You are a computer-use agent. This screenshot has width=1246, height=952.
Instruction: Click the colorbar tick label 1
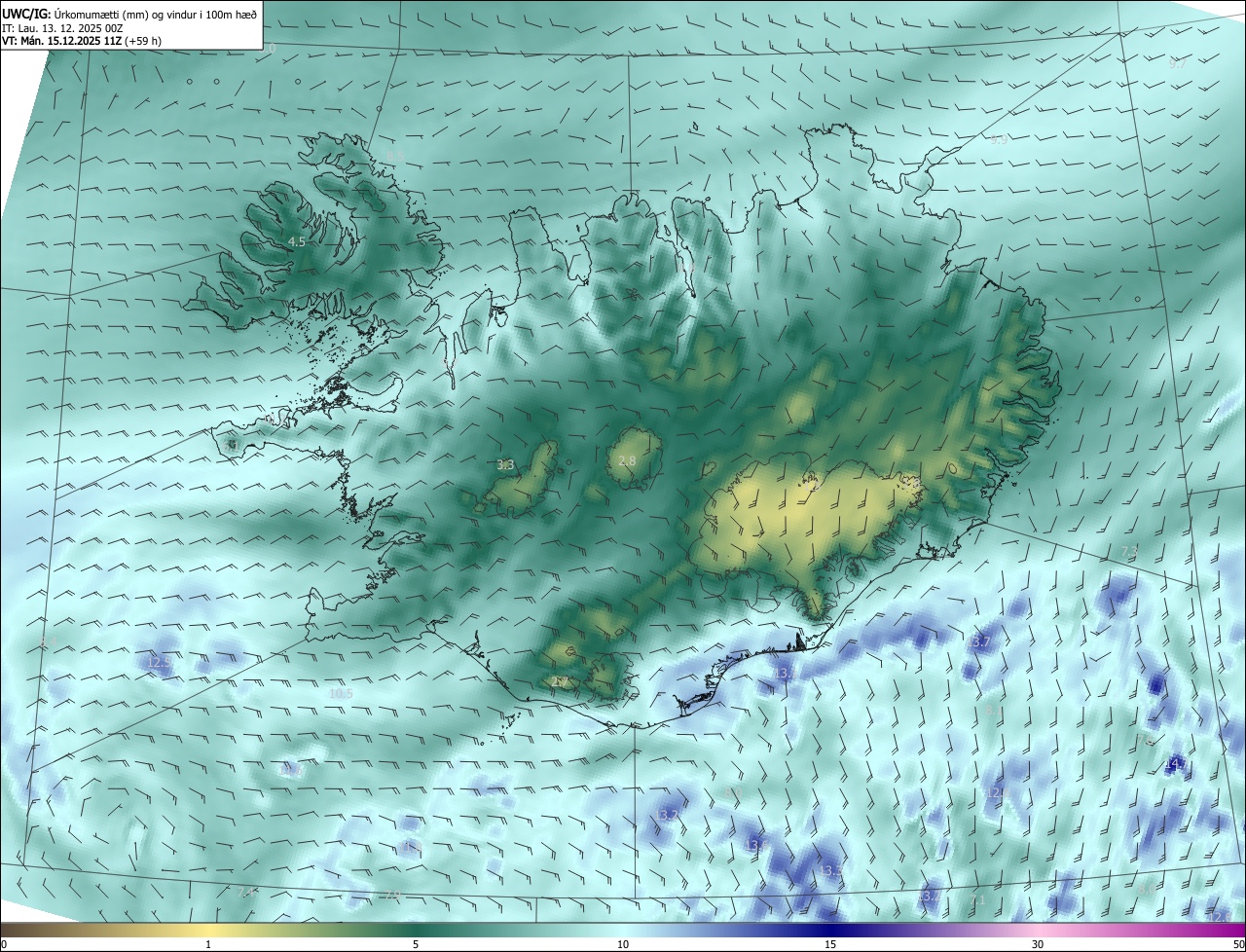click(207, 944)
